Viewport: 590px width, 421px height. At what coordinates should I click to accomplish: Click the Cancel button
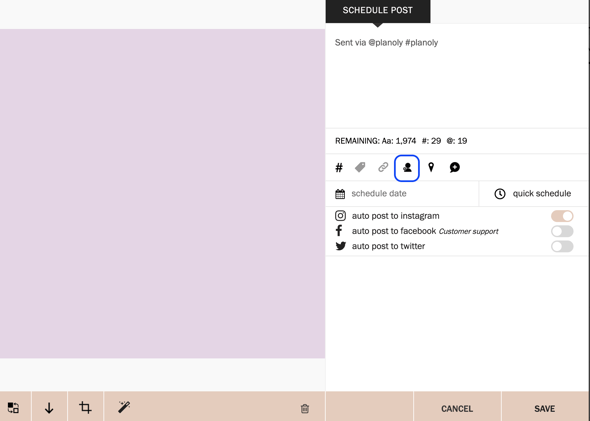point(457,408)
